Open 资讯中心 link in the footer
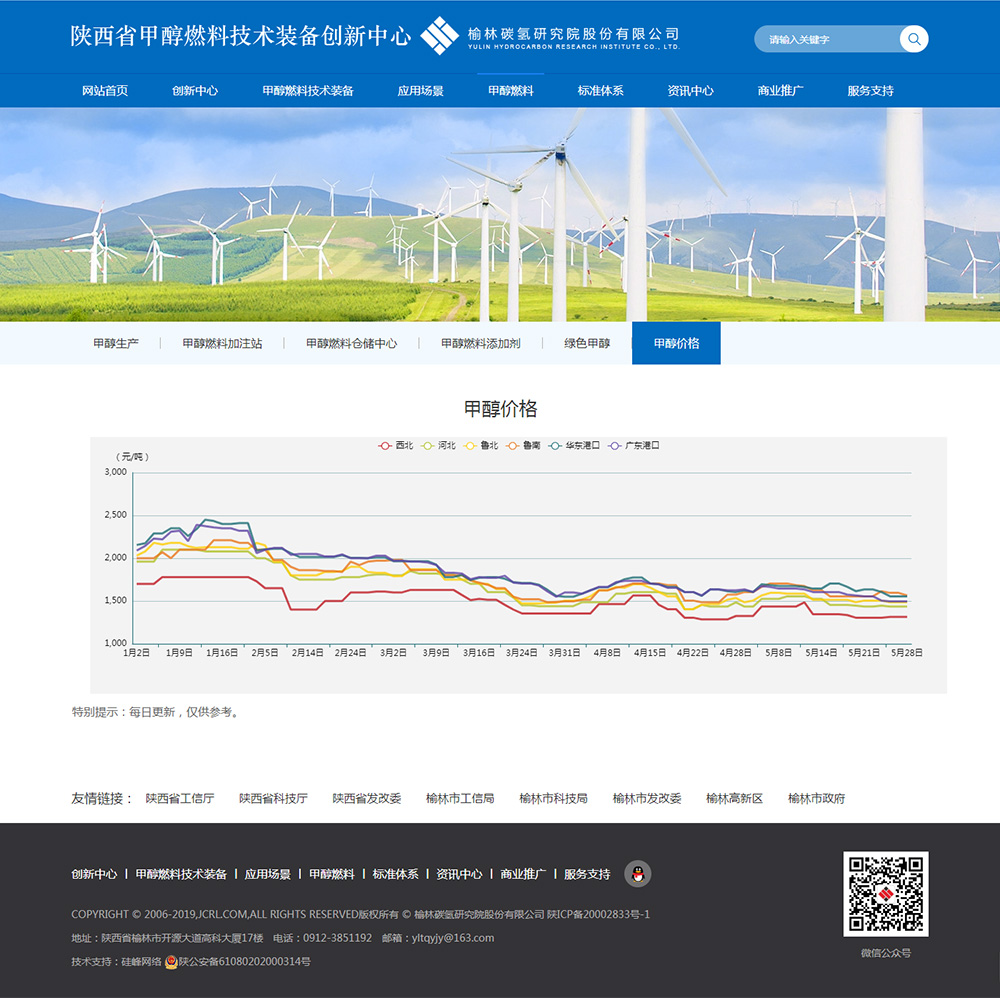Image resolution: width=1000 pixels, height=998 pixels. coord(459,874)
